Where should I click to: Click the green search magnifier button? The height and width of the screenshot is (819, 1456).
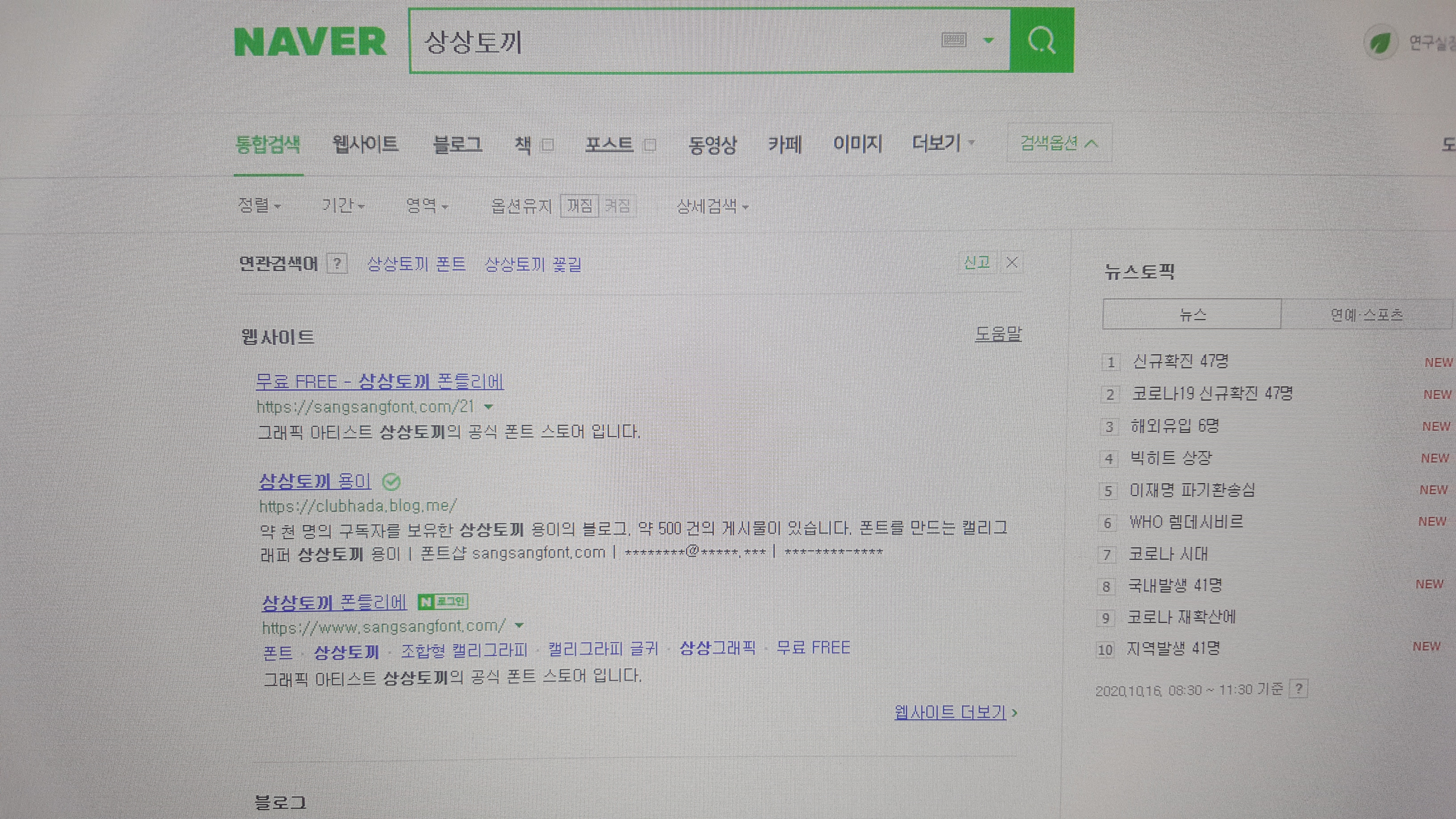(x=1041, y=41)
